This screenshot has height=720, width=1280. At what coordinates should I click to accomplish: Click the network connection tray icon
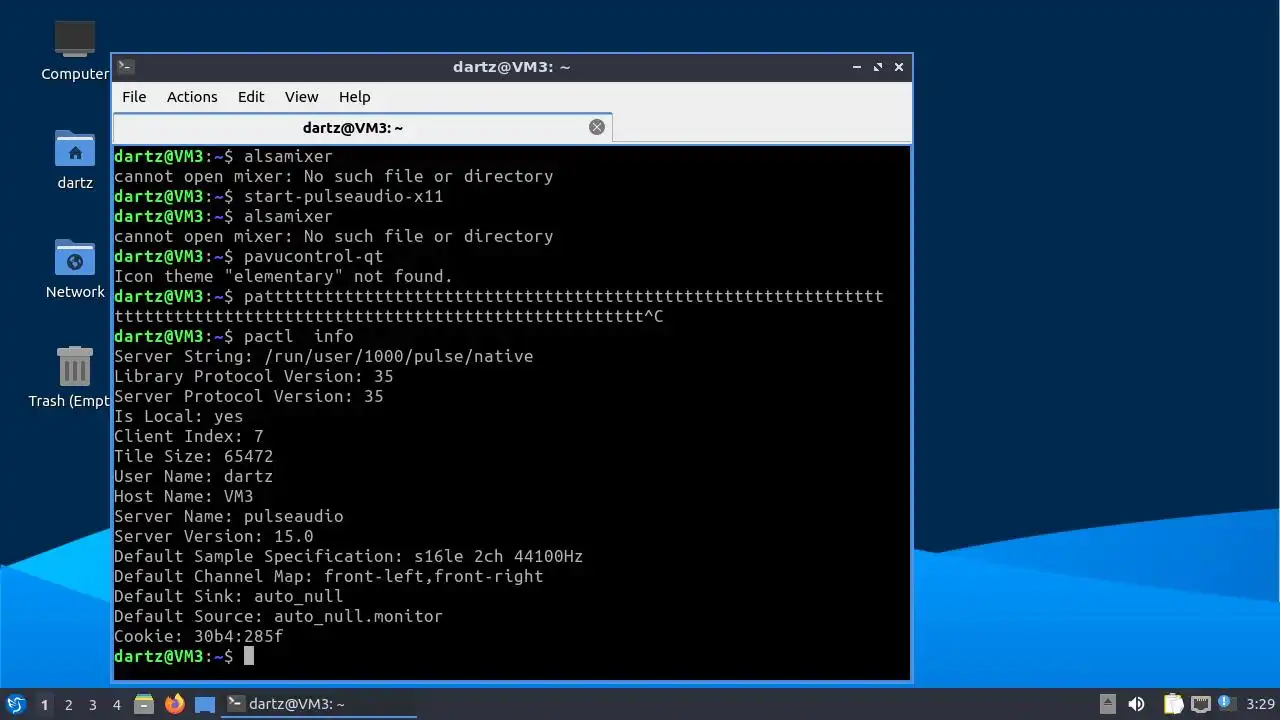[1200, 704]
